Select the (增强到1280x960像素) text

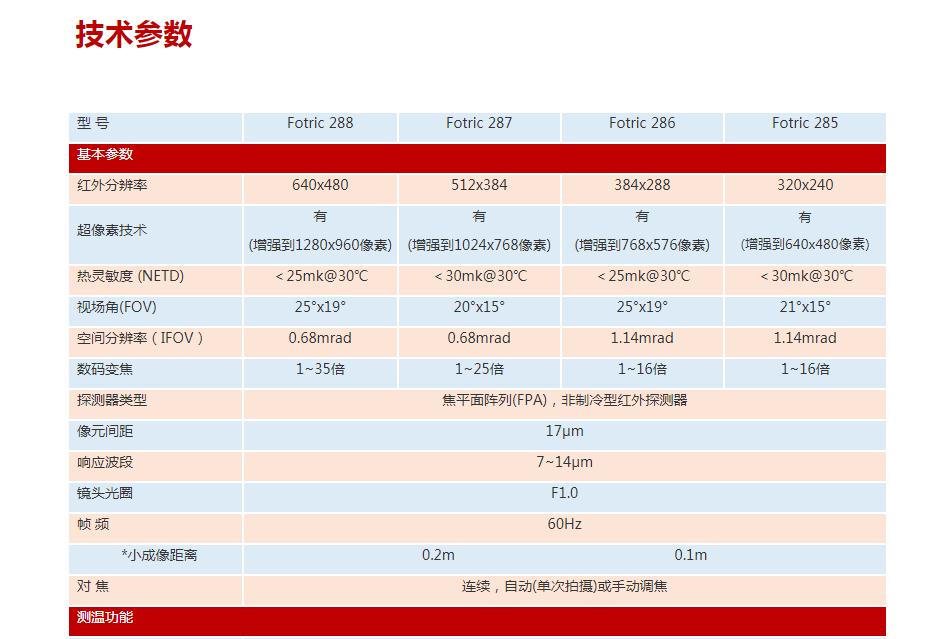[x=320, y=245]
